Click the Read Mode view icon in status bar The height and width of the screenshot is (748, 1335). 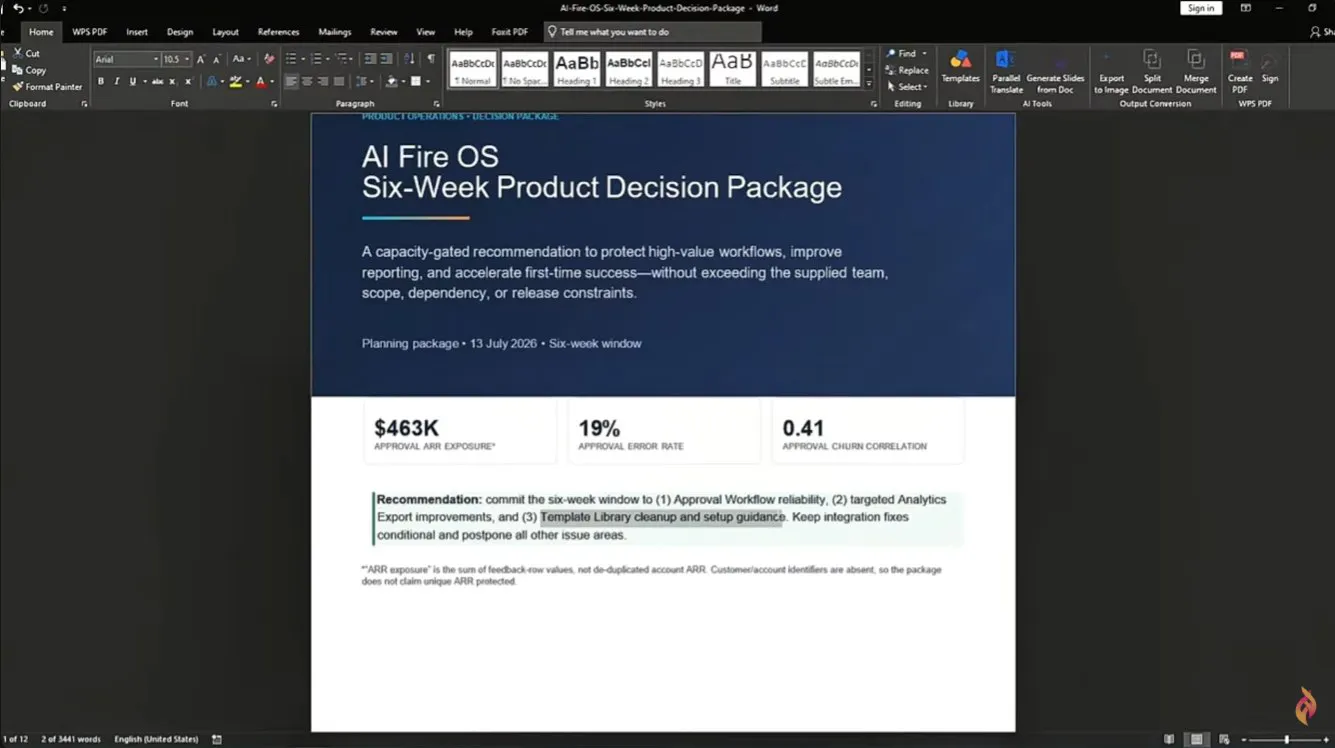tap(1169, 739)
